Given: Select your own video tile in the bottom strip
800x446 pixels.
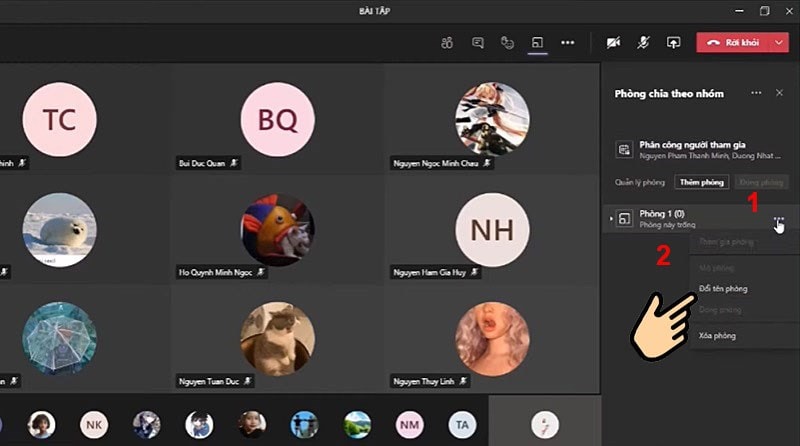Looking at the screenshot, I should point(545,421).
